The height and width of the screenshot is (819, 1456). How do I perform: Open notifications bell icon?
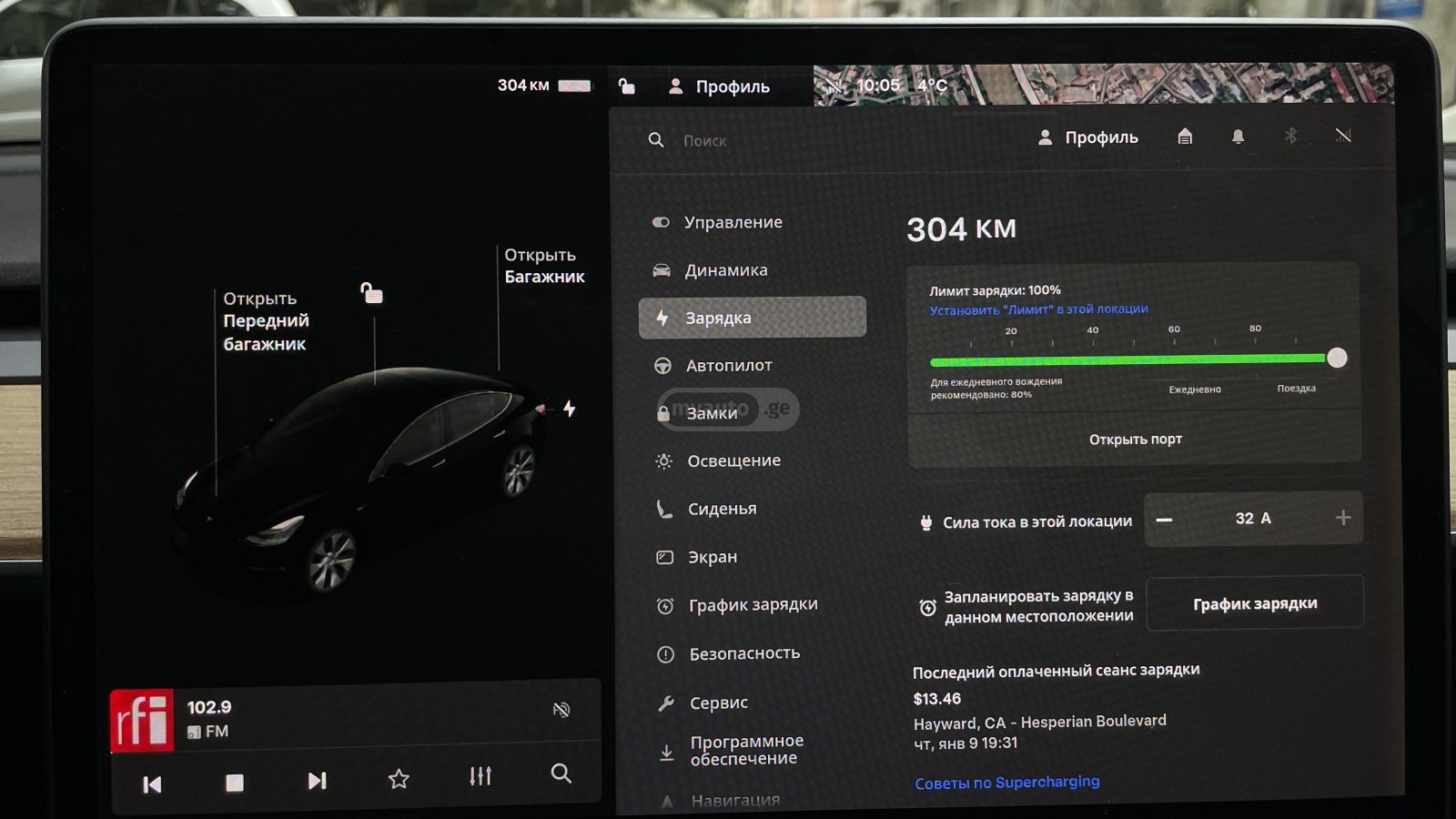[1238, 136]
